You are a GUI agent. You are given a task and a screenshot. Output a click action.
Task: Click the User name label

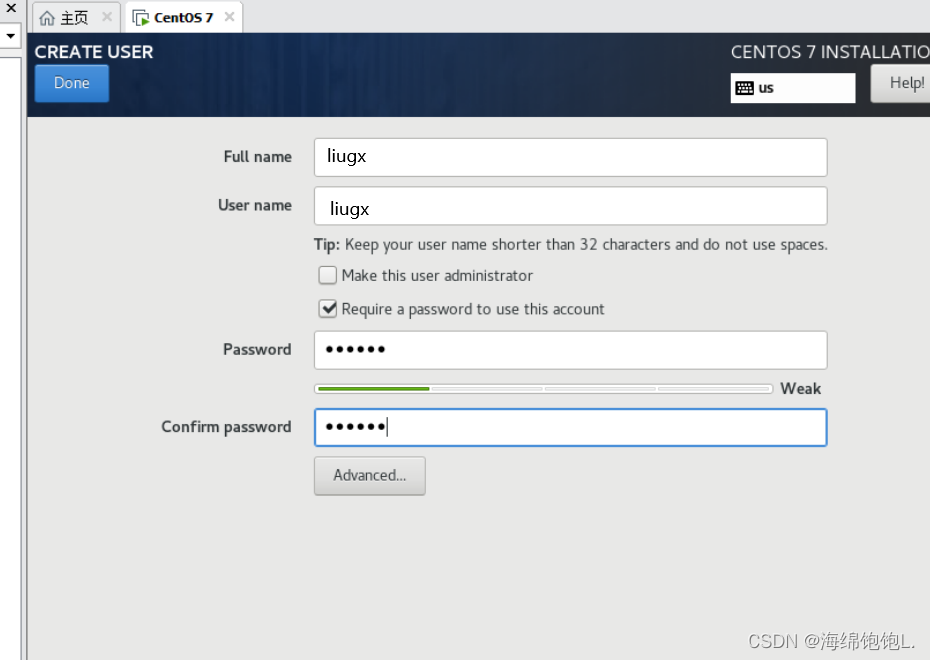(x=255, y=205)
